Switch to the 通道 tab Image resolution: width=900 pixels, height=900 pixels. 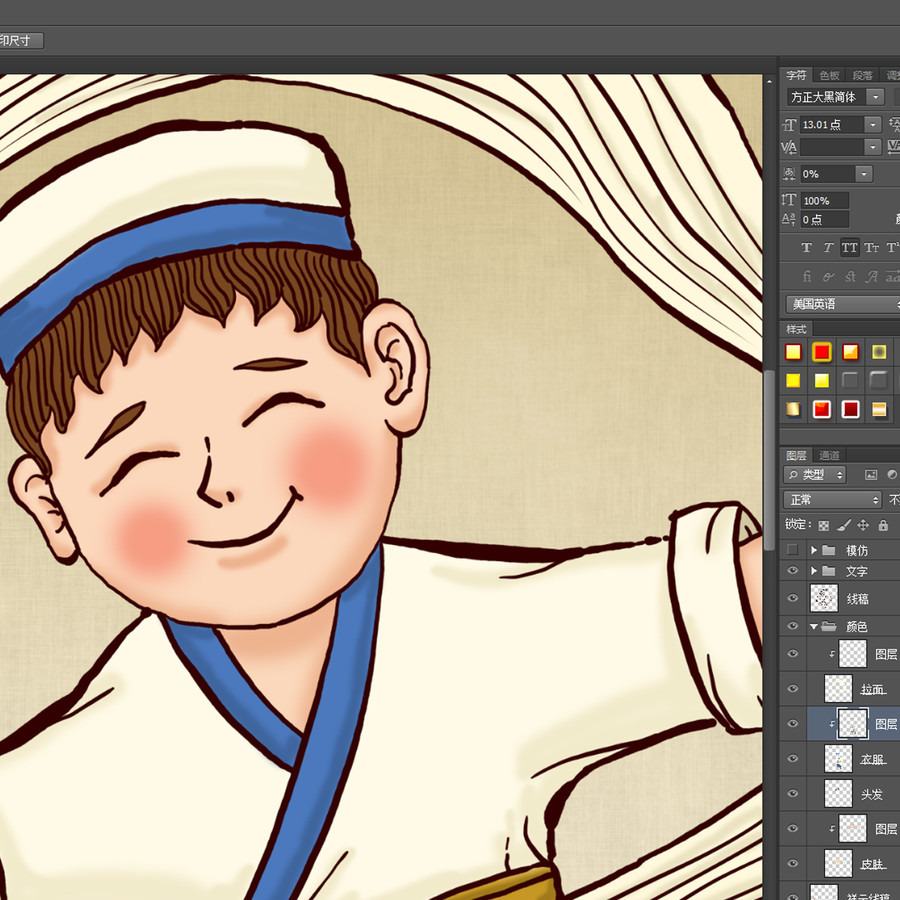click(829, 455)
